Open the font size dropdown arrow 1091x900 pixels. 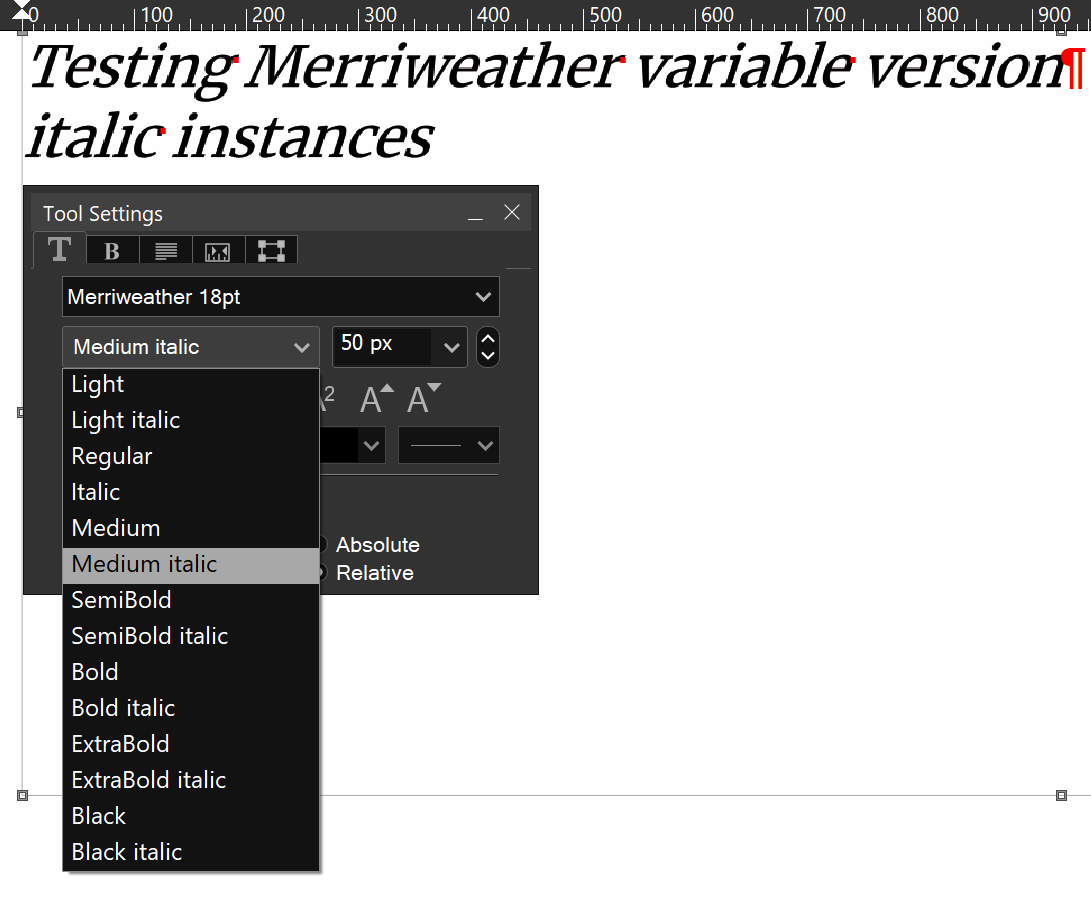point(451,347)
